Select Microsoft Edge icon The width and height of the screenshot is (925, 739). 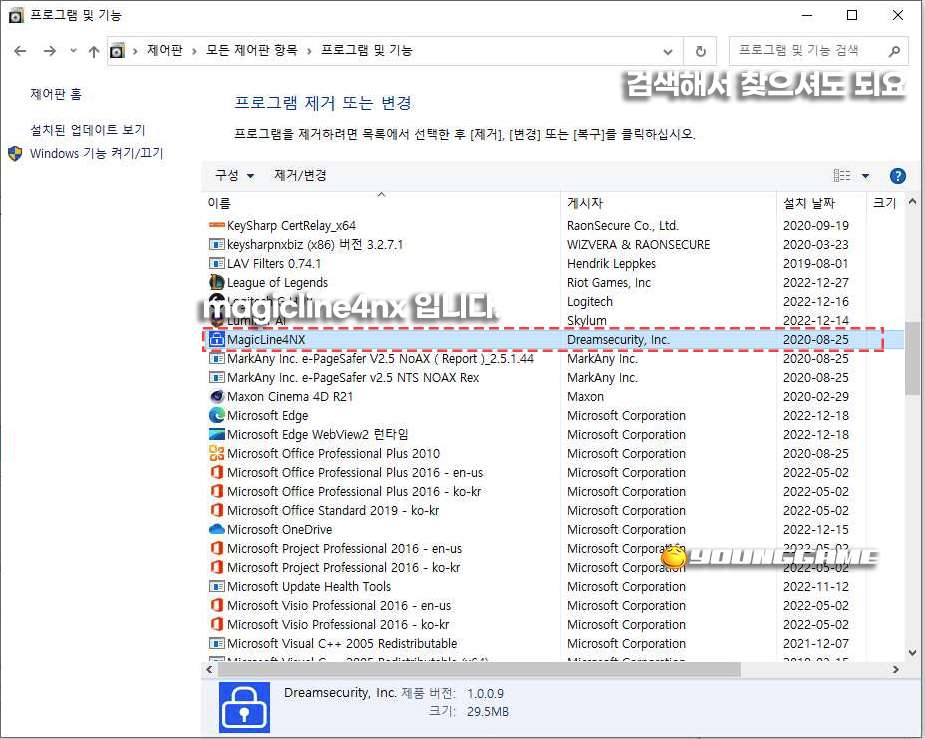click(217, 415)
